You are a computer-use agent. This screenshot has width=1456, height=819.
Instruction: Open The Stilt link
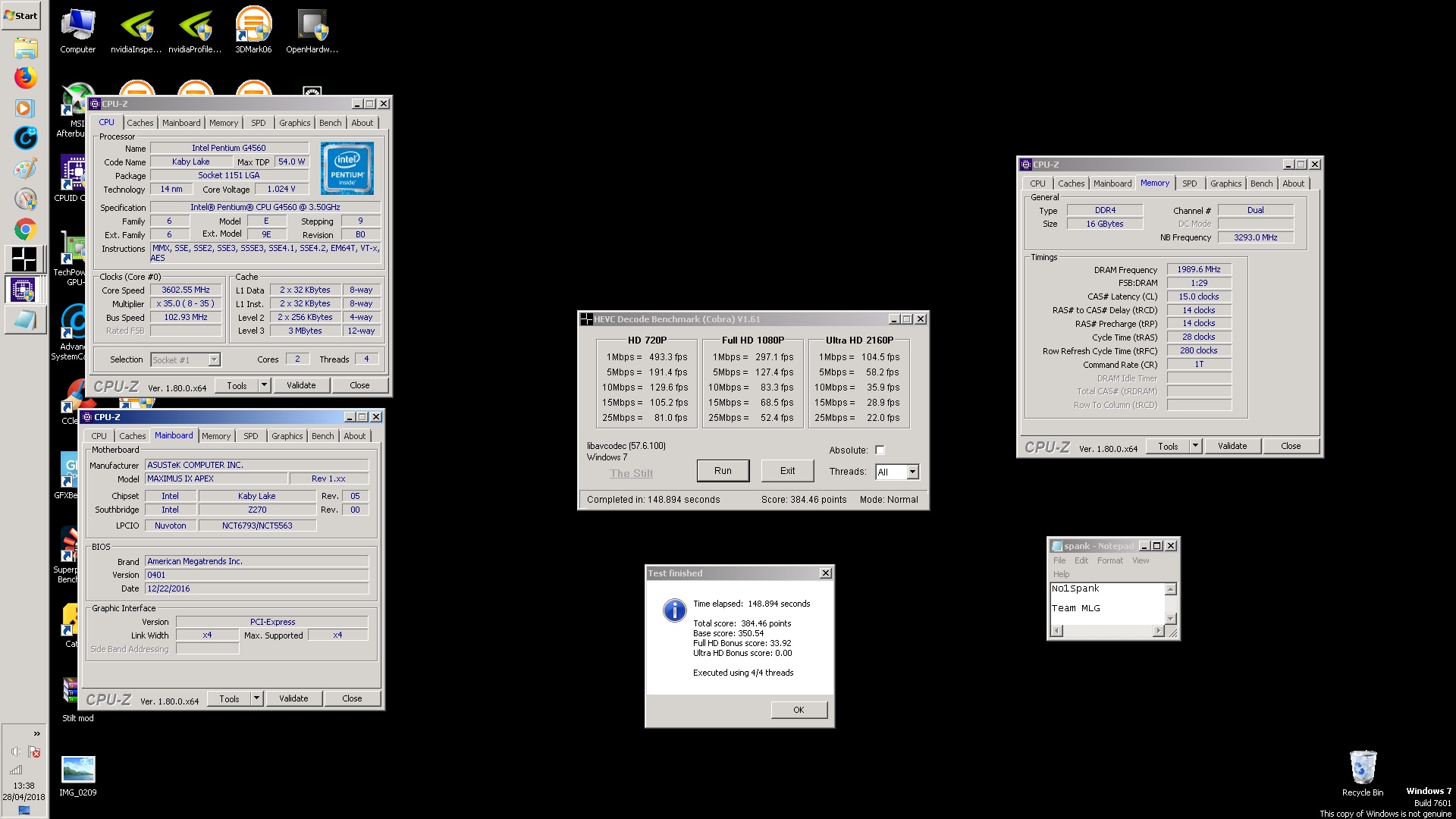[x=631, y=473]
